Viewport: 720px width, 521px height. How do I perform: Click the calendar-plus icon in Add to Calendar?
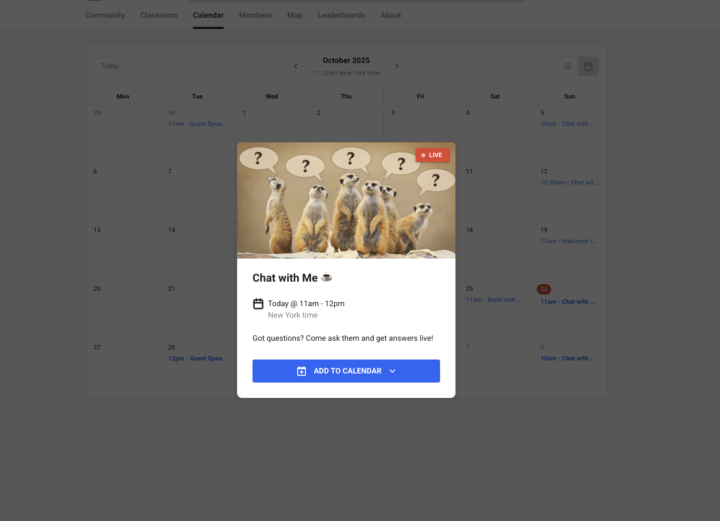click(x=301, y=371)
